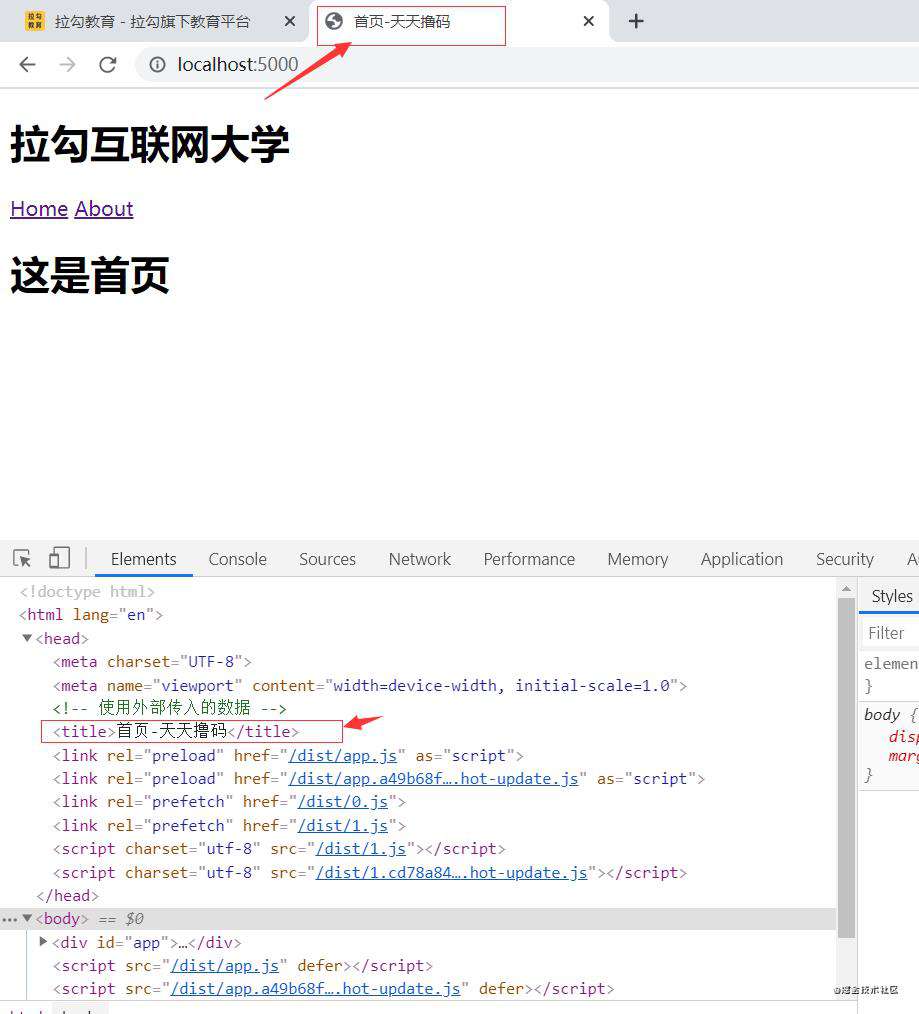Open site information icon in address bar
Viewport: 919px width, 1014px height.
click(157, 64)
